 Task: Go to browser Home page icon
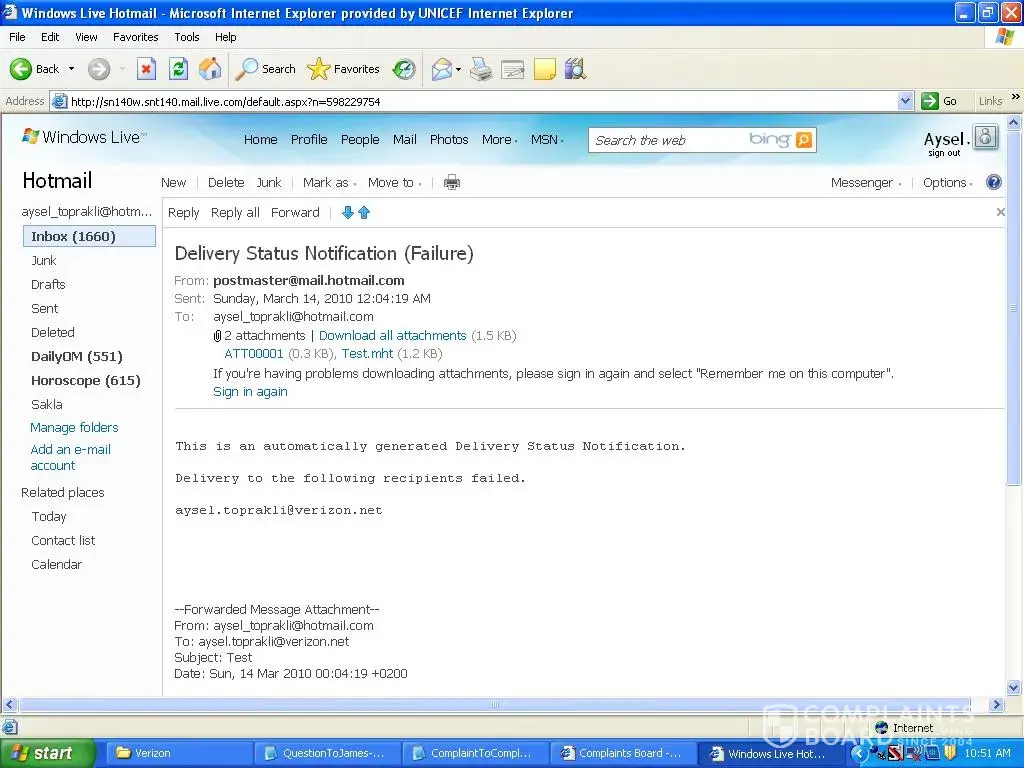(x=210, y=69)
